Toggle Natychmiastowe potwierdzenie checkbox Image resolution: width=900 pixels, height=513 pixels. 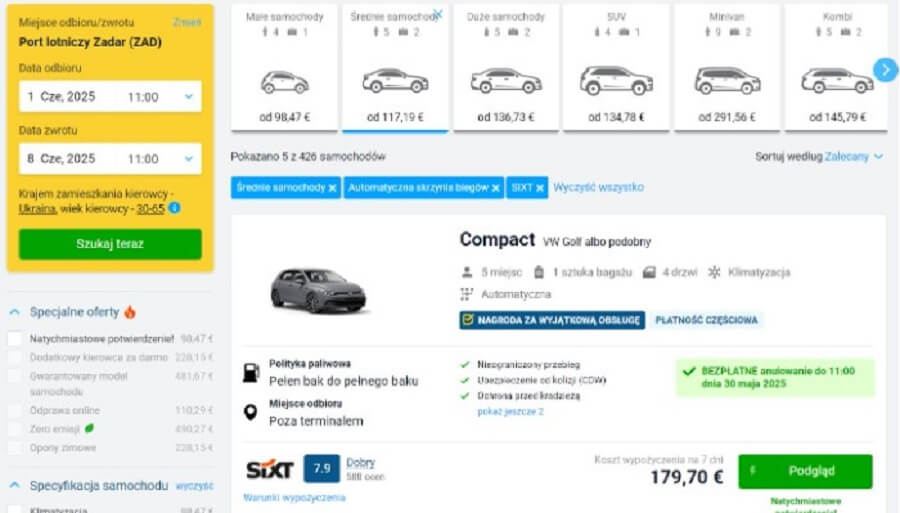[15, 339]
